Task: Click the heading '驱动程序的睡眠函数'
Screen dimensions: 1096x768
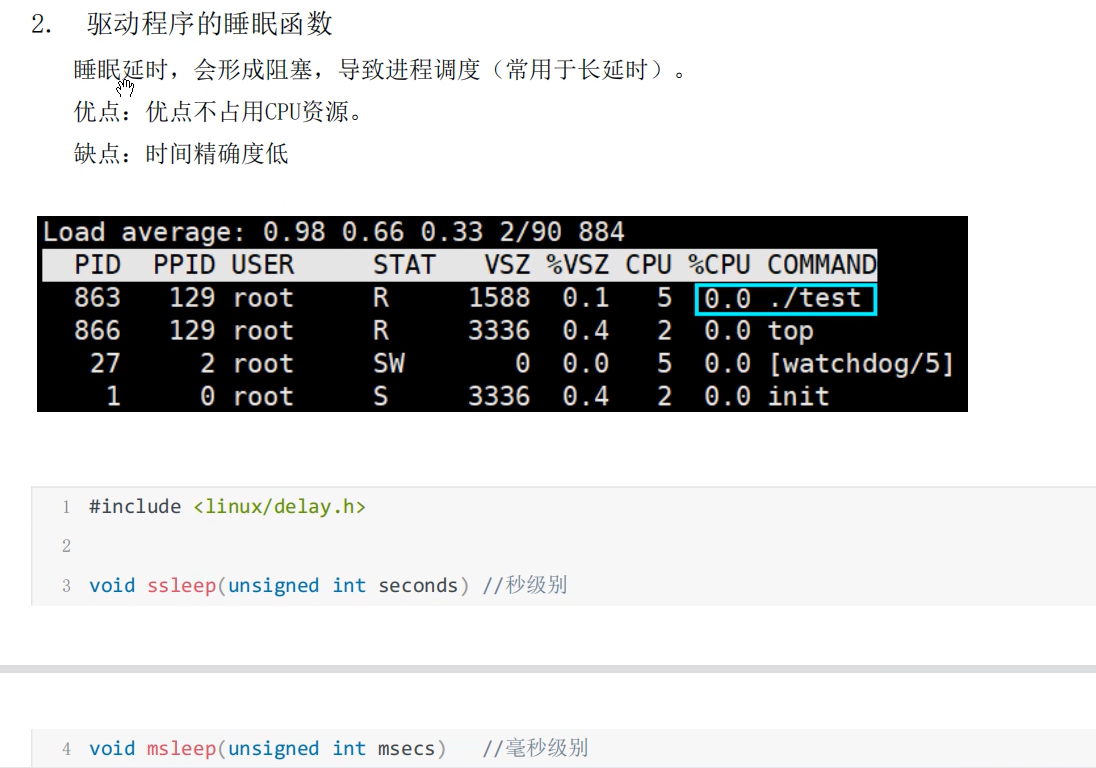Action: (x=209, y=24)
